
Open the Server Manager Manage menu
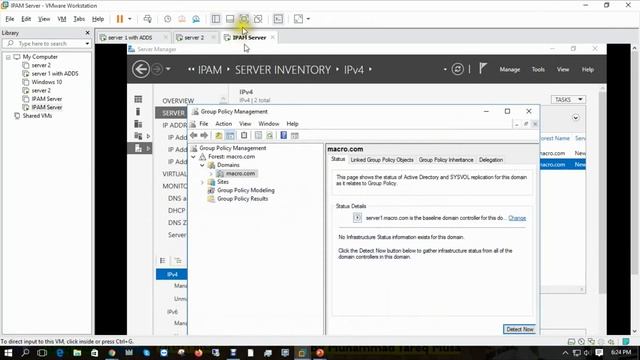(x=510, y=70)
